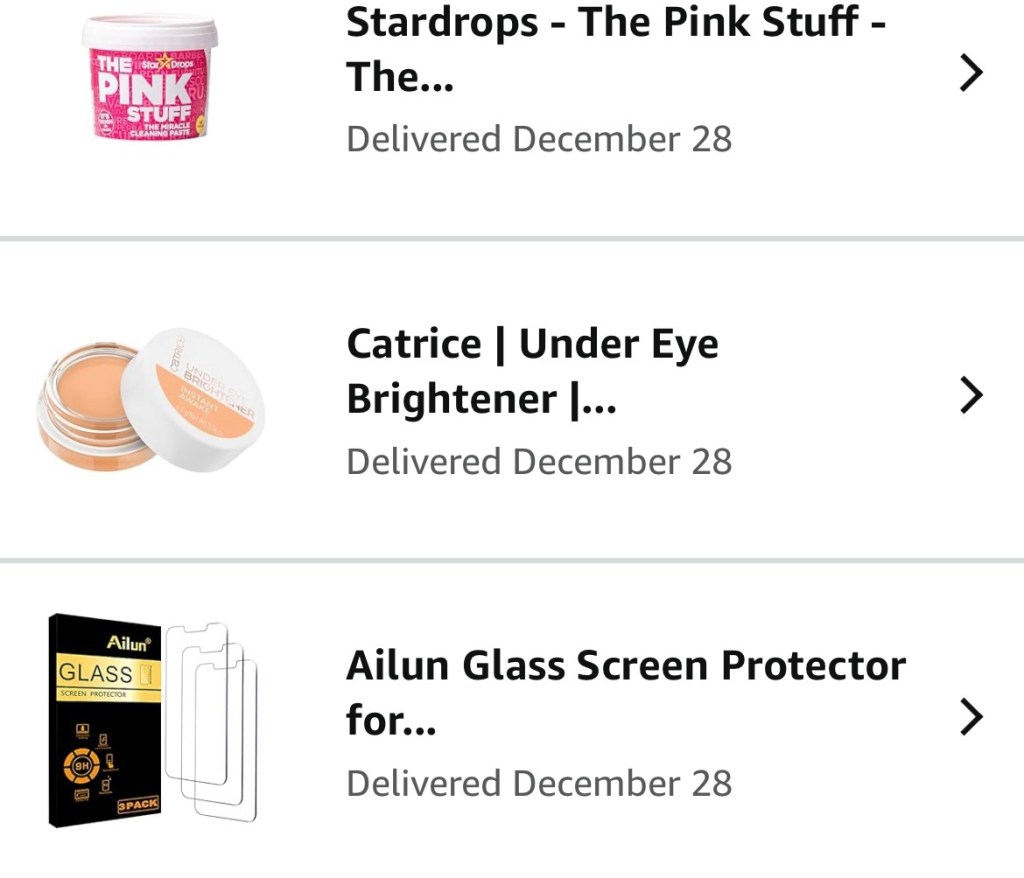Tap the delivery status under the Stardrops title
The height and width of the screenshot is (878, 1024).
(539, 139)
